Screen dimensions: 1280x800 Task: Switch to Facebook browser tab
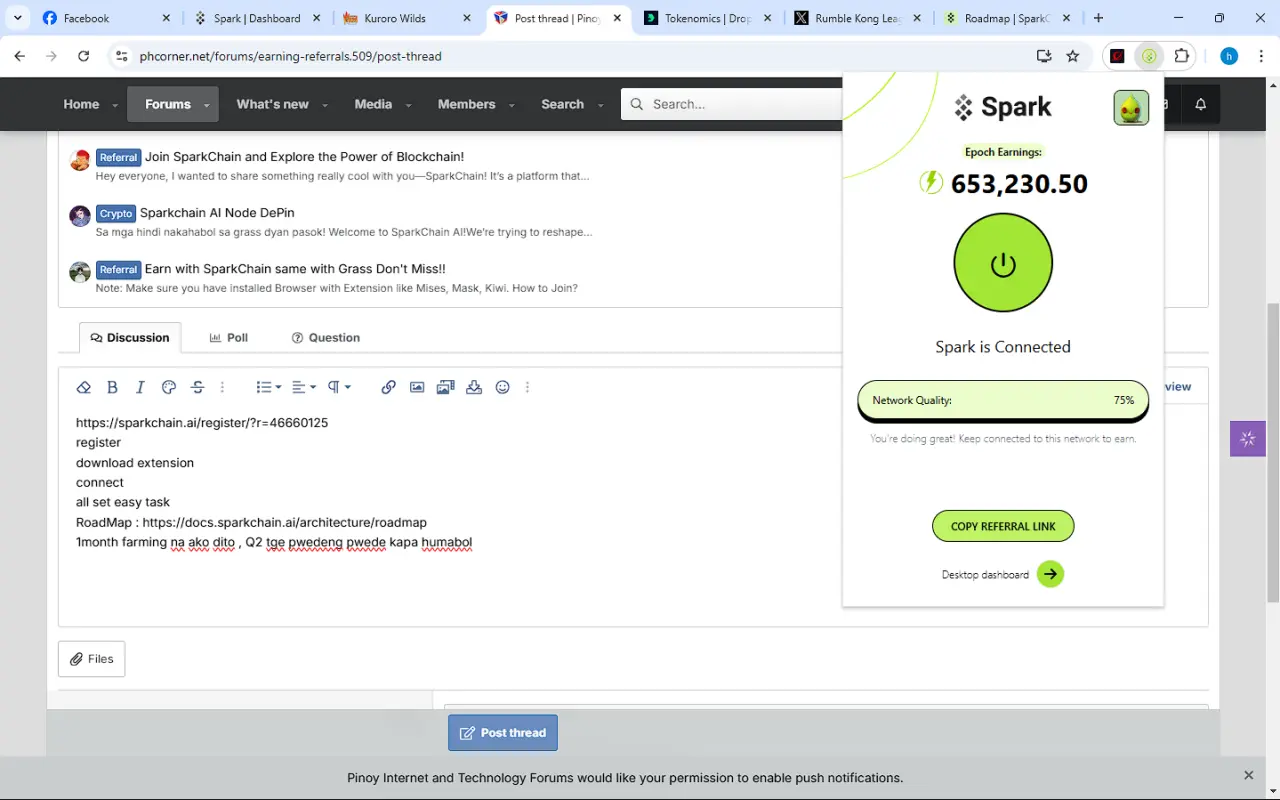pos(106,18)
